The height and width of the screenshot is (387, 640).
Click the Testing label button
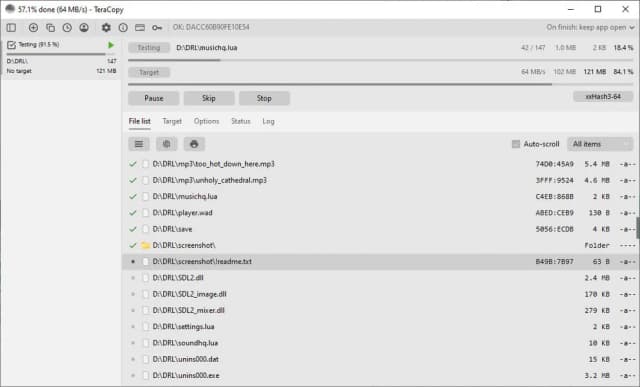click(x=149, y=48)
